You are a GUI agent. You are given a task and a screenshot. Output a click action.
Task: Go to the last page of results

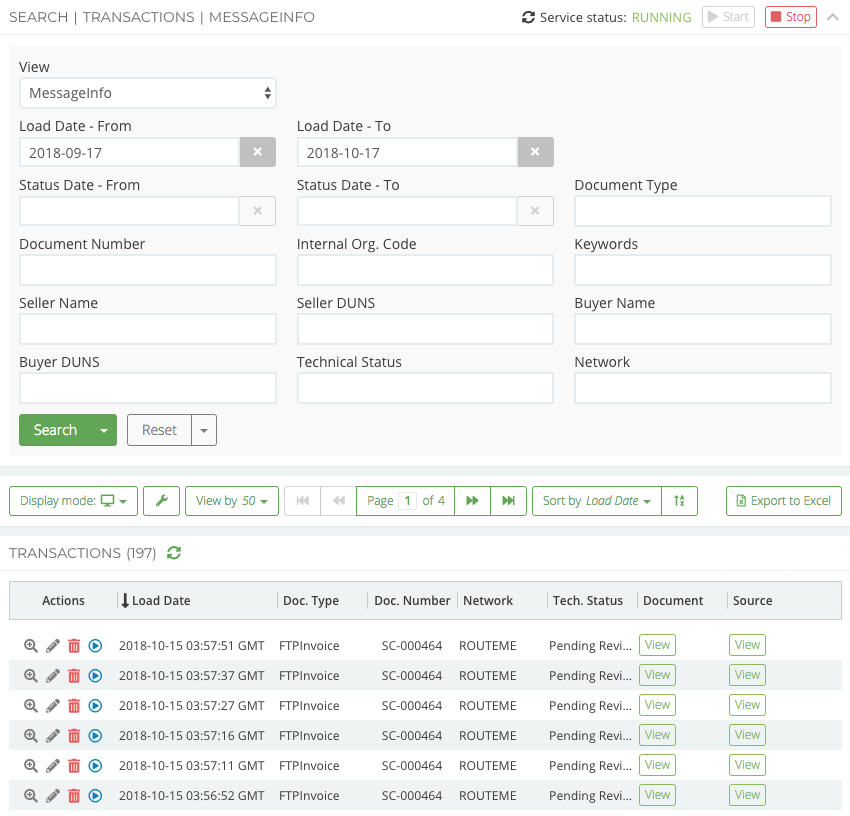[x=508, y=501]
